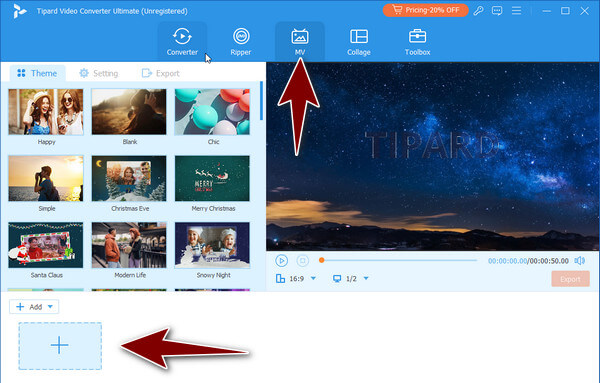Viewport: 600px width, 383px height.
Task: Open the Ripper module
Action: (x=241, y=41)
